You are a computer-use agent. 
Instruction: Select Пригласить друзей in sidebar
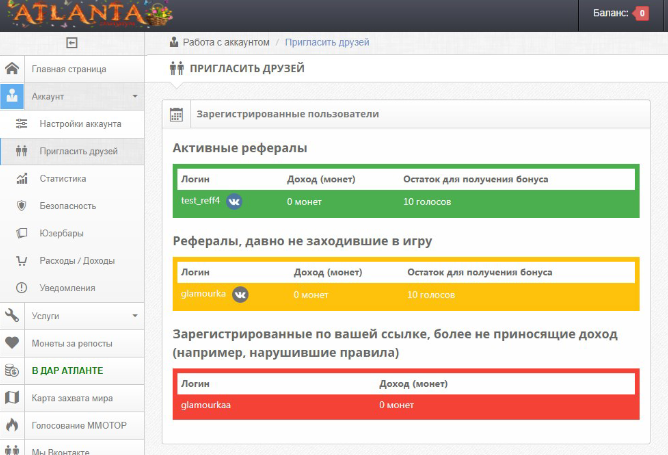coord(78,151)
